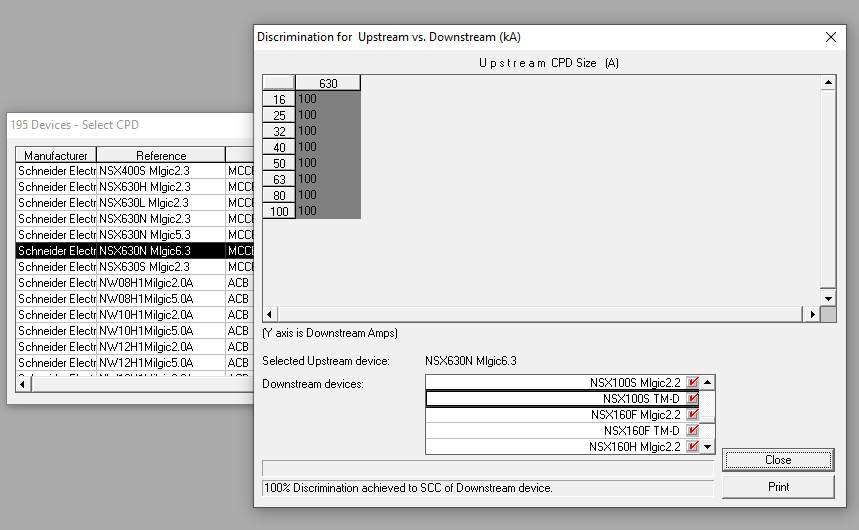
Task: Select the 630 upstream column header
Action: [x=328, y=83]
